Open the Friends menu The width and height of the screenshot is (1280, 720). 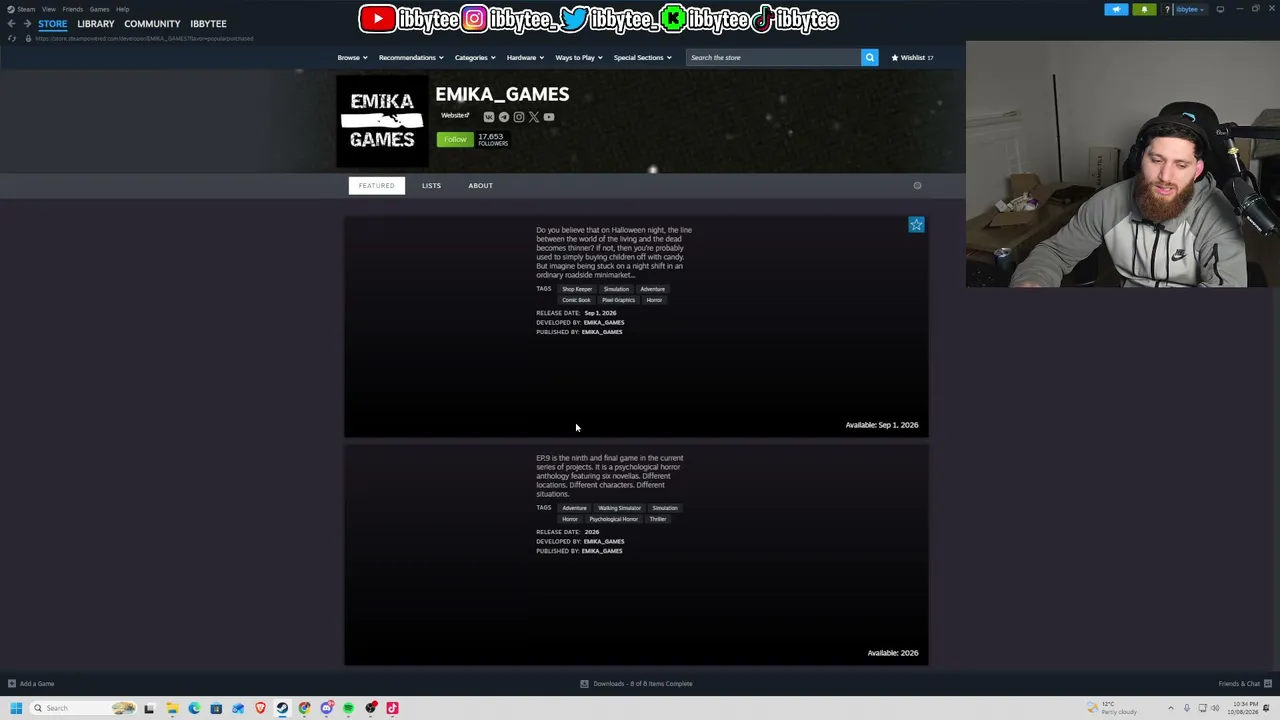pos(72,9)
